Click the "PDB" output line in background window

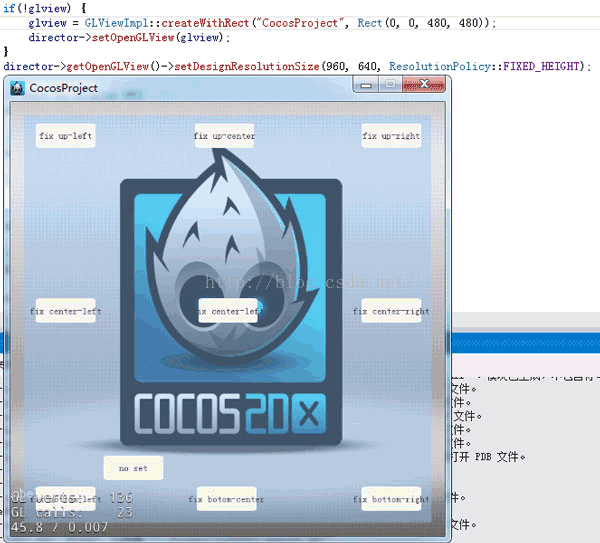[489, 457]
